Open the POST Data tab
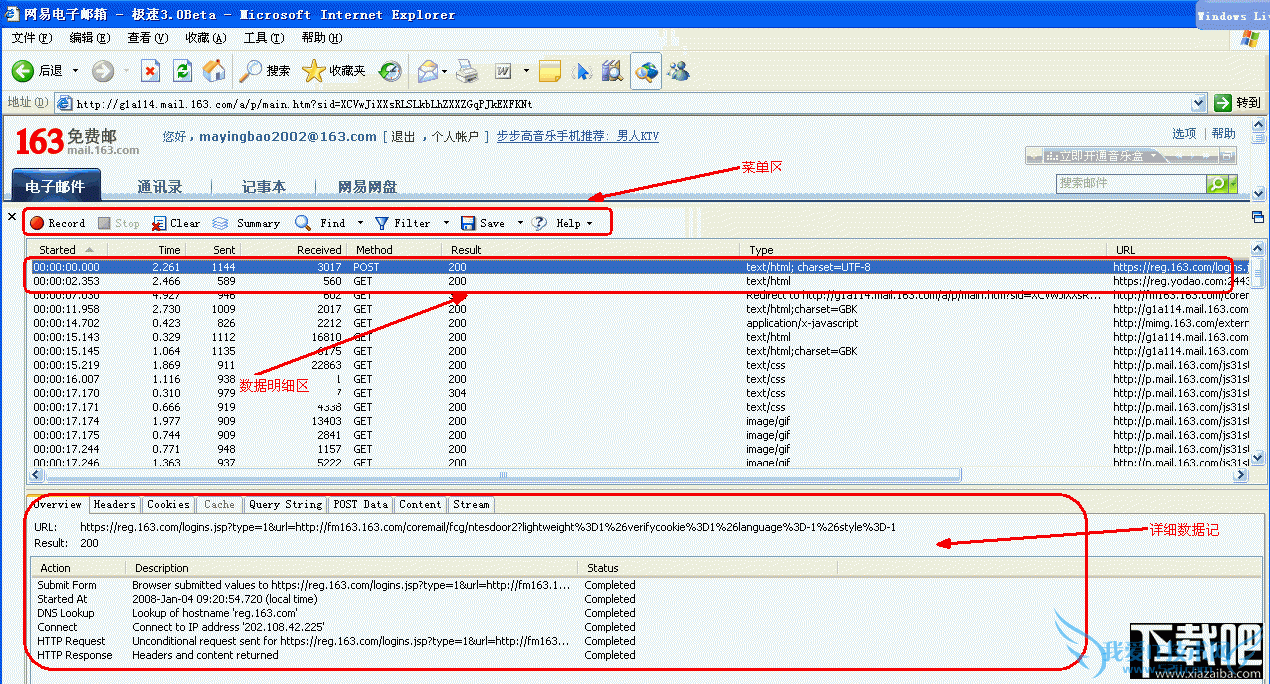 coord(360,505)
